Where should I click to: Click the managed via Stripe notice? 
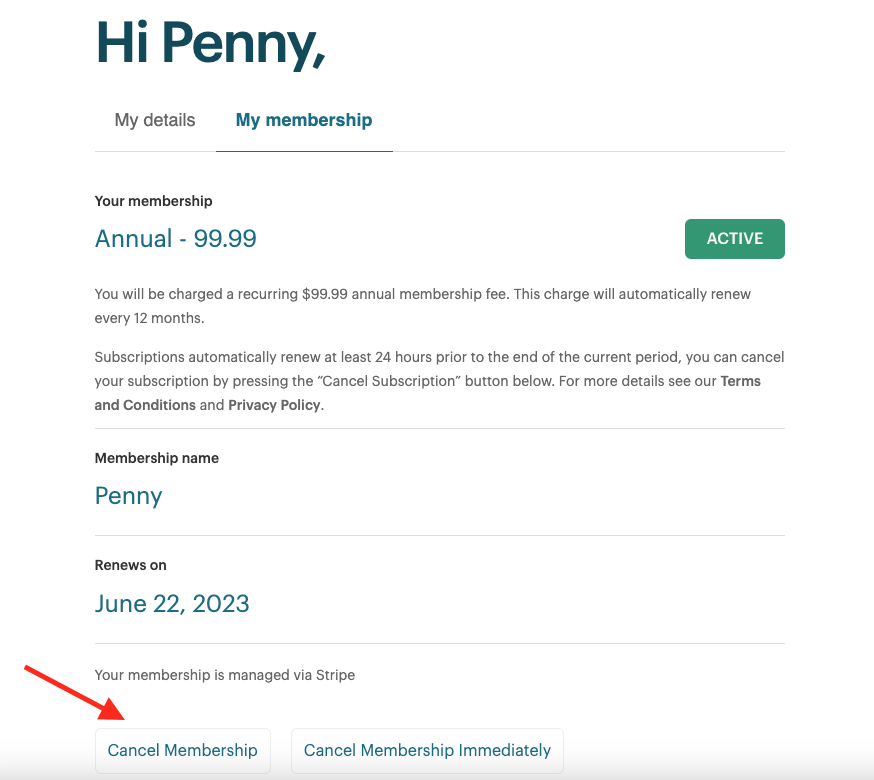225,675
